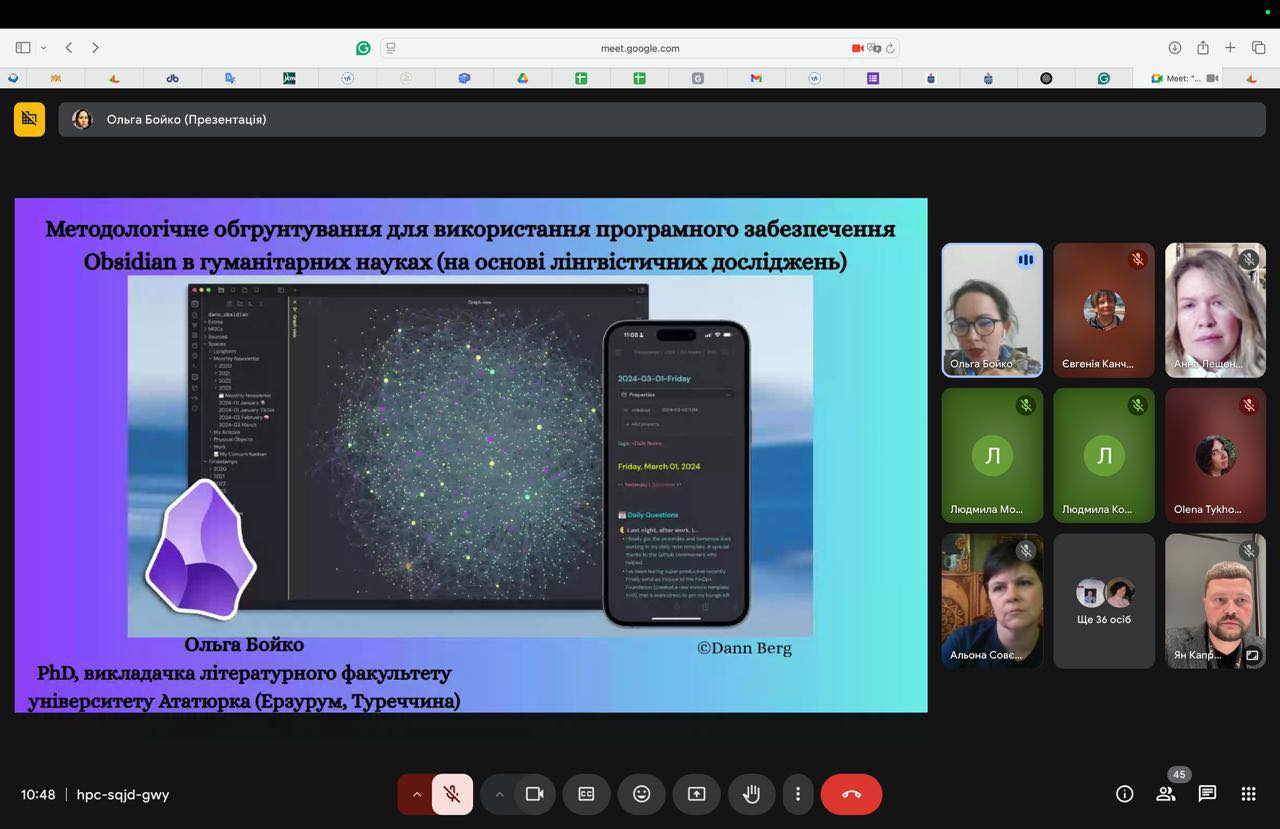Open meeting details info panel
1280x829 pixels.
pyautogui.click(x=1124, y=794)
